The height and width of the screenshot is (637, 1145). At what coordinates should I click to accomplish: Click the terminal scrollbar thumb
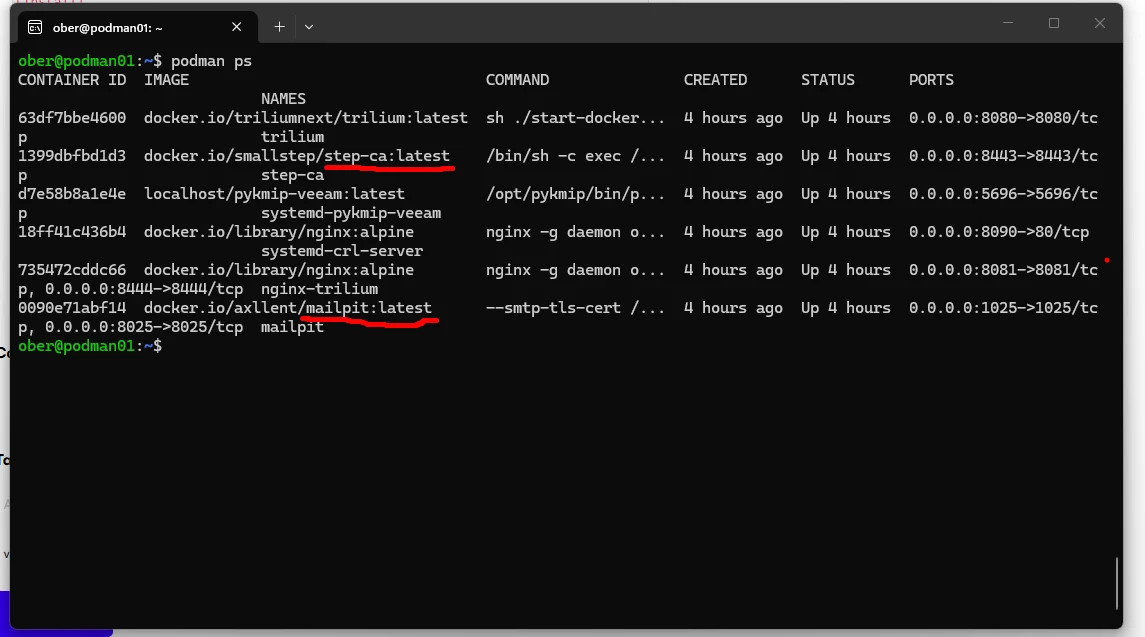click(x=1117, y=583)
